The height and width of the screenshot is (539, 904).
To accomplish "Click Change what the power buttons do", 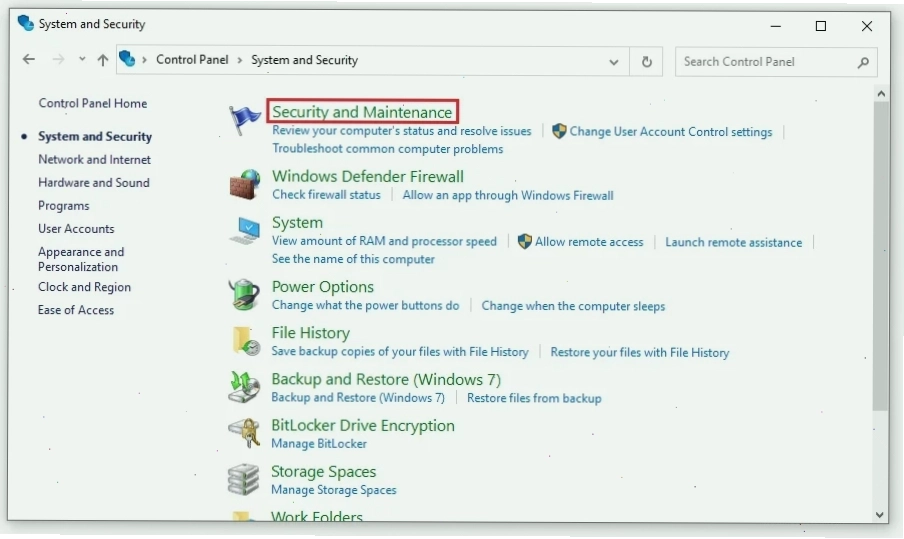I will click(x=366, y=306).
